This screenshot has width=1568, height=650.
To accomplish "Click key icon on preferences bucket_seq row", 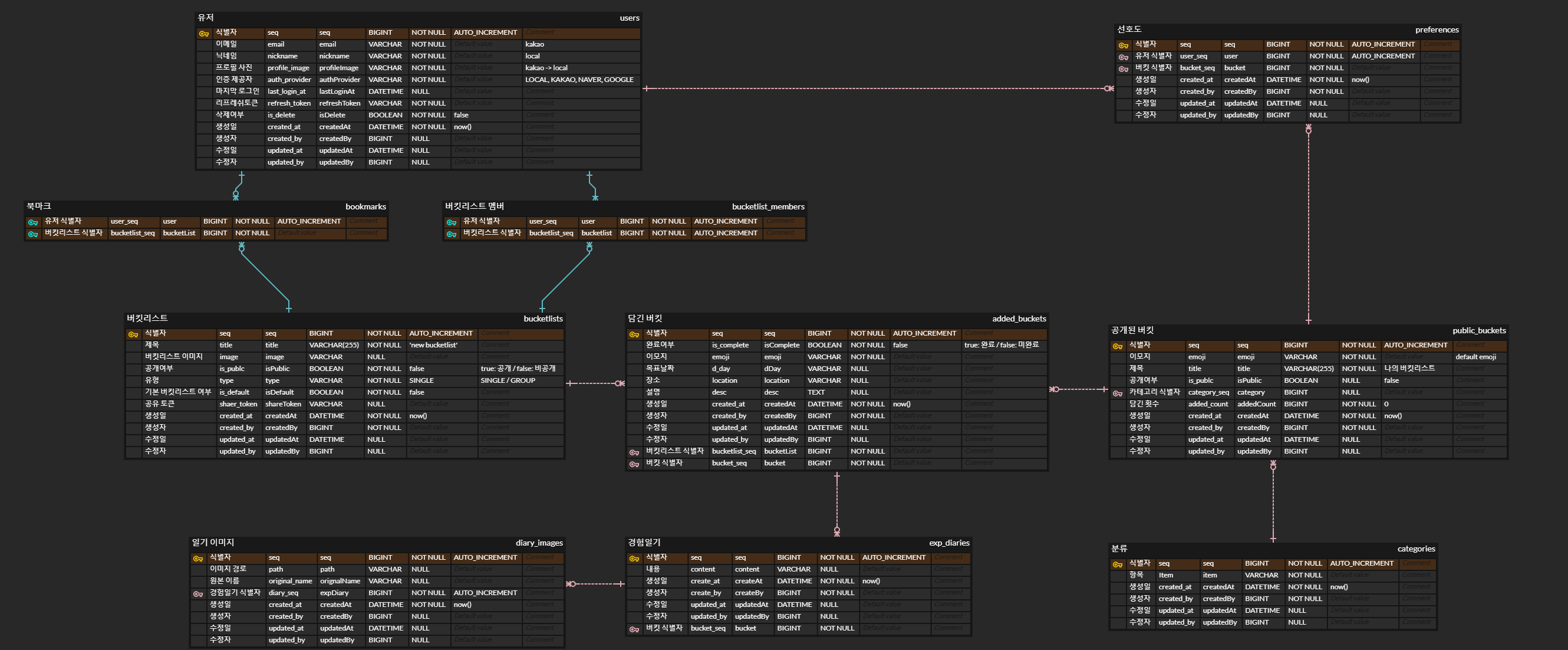I will [x=1123, y=69].
